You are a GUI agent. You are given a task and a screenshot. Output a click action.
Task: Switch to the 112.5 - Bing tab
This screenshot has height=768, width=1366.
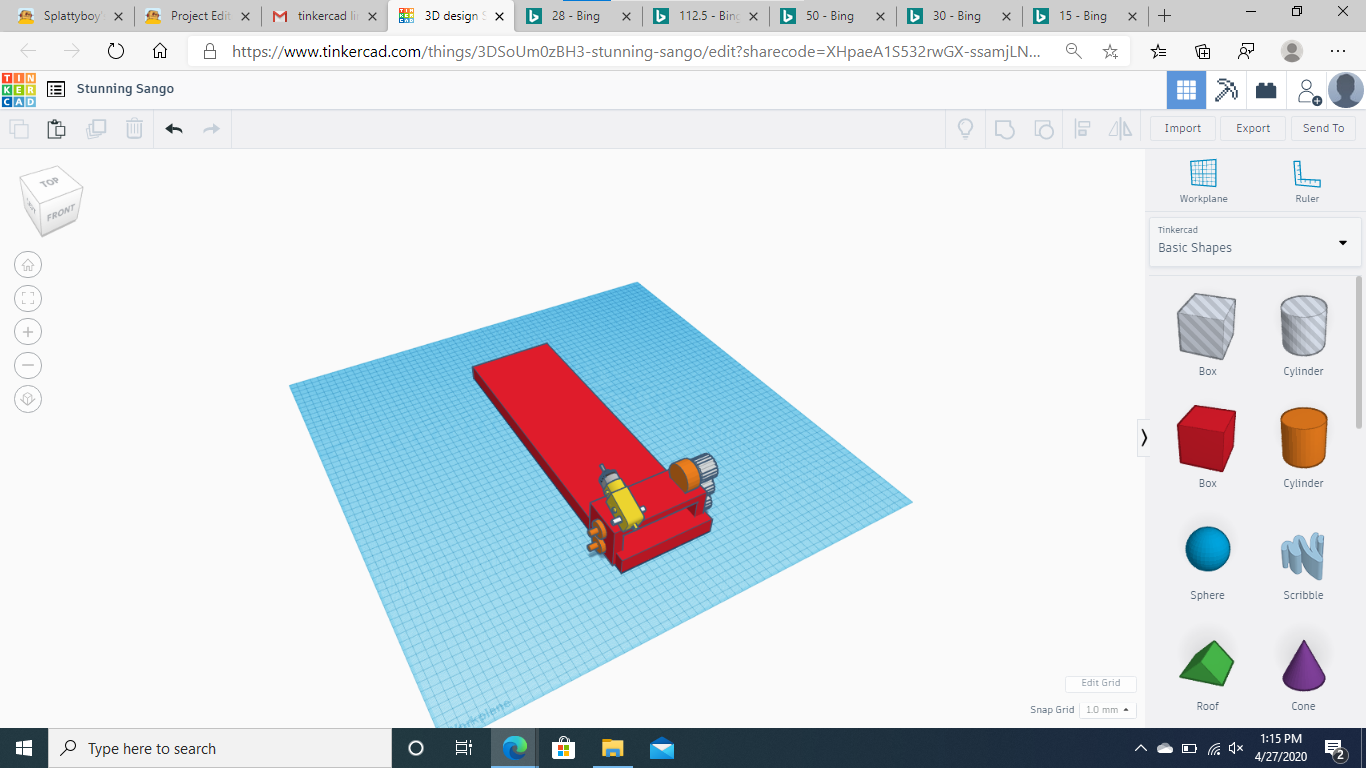[706, 16]
